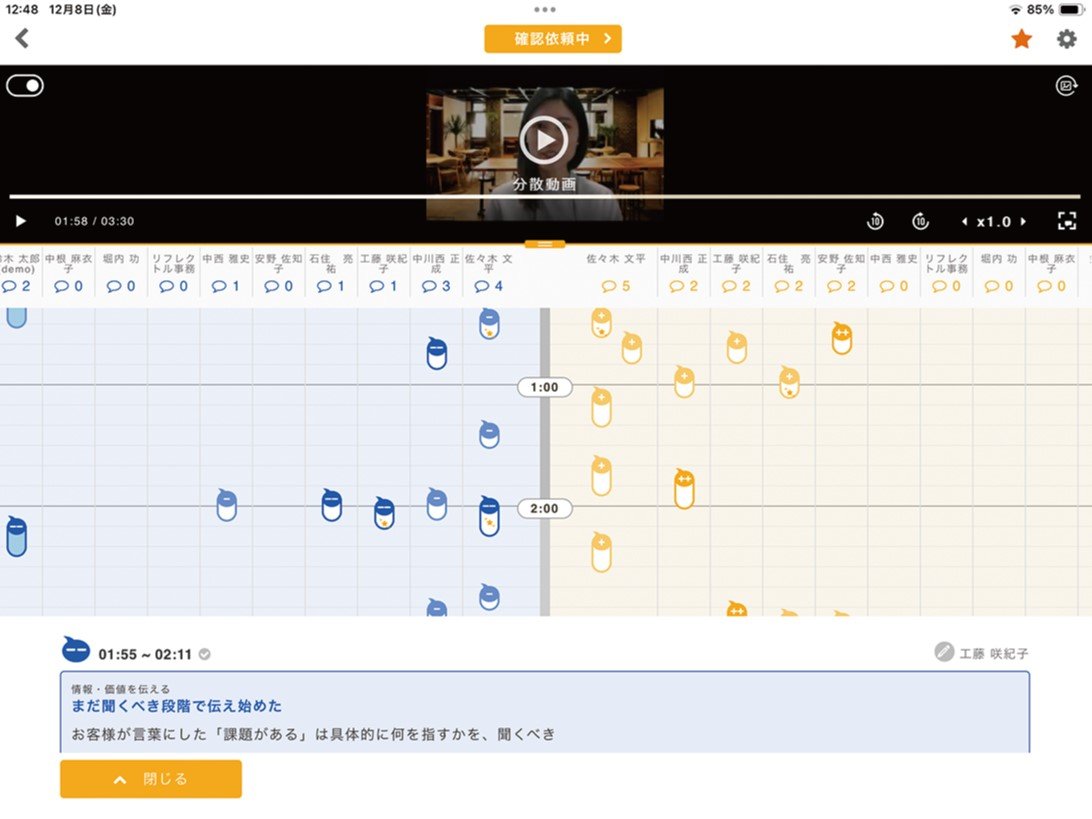The image size is (1092, 819).
Task: Decrease playback speed with left arrow
Action: 964,222
